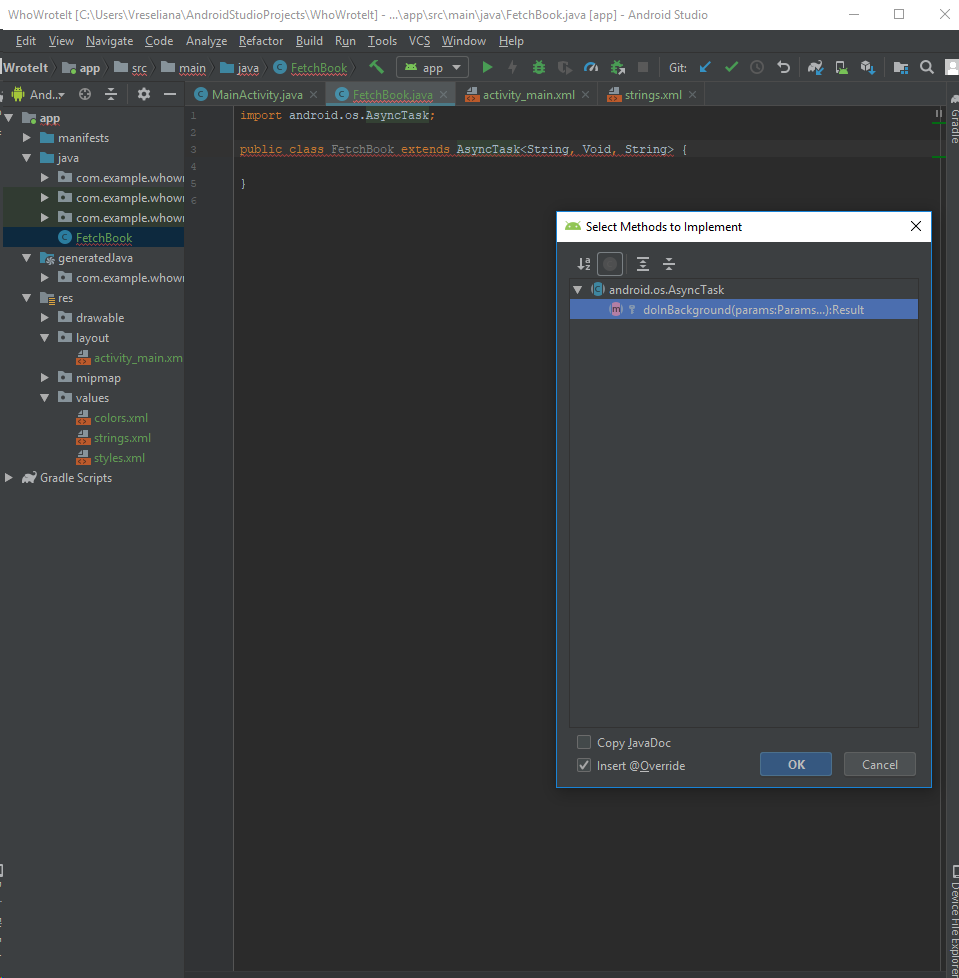
Task: Expand the manifests folder
Action: click(27, 138)
